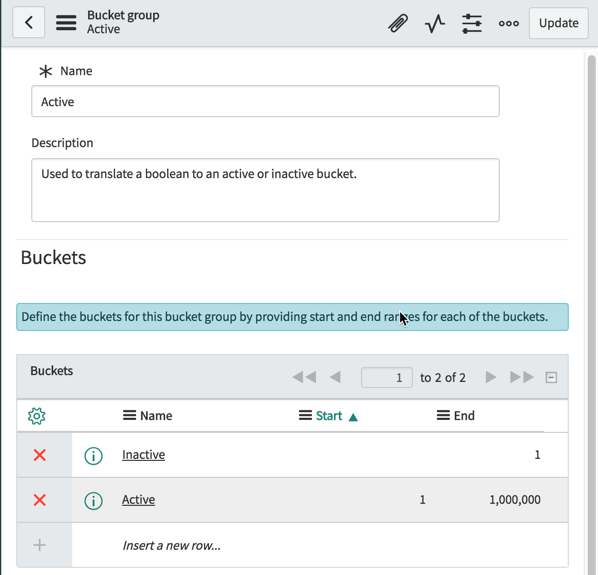Collapse the Buckets list with minus icon
Viewport: 598px width, 575px height.
click(551, 377)
